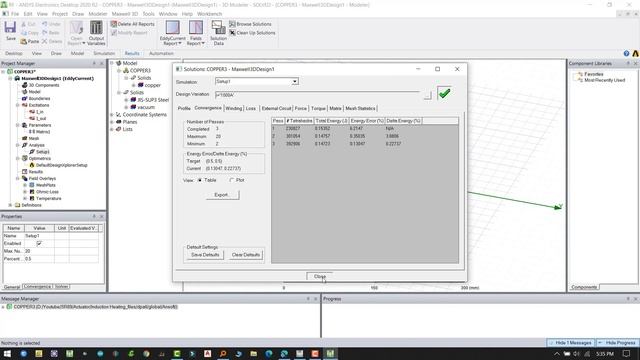
Task: Click the Design Variation input field
Action: tap(317, 95)
